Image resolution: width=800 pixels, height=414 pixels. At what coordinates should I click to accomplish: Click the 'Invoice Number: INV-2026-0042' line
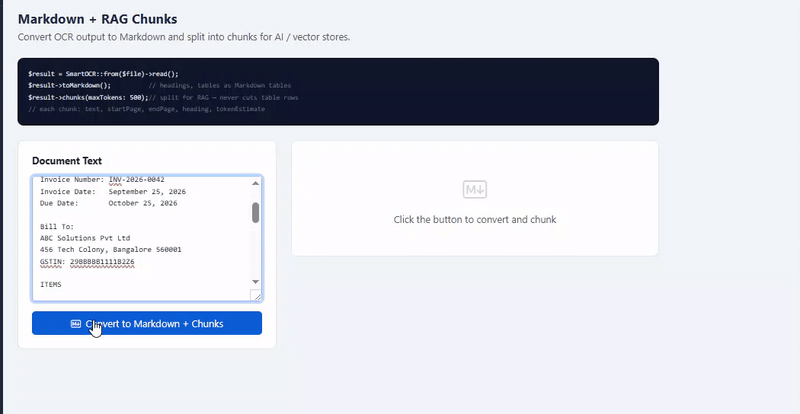(x=102, y=180)
